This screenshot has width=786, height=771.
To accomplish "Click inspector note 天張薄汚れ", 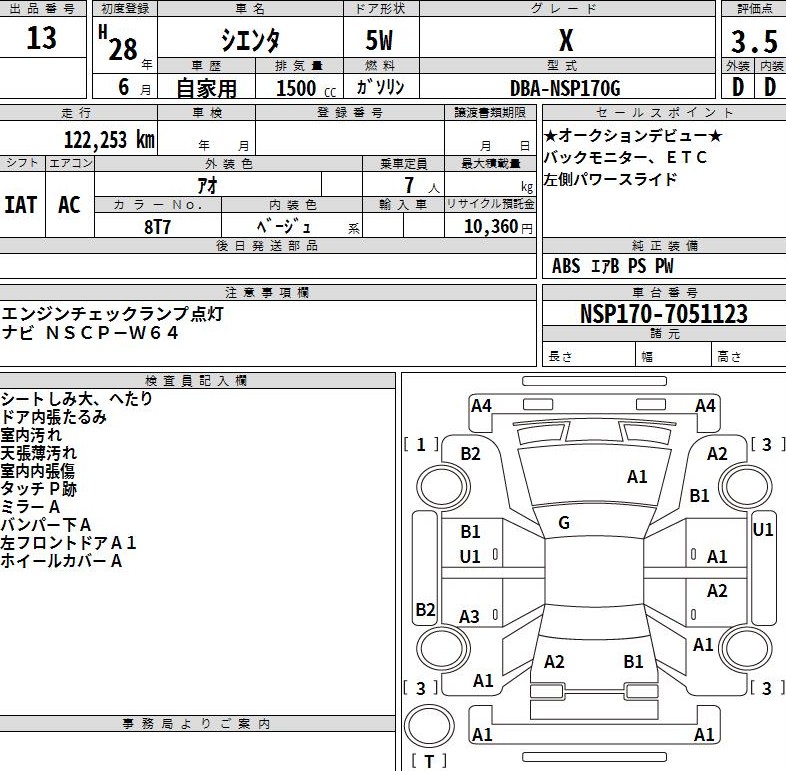I will [39, 453].
